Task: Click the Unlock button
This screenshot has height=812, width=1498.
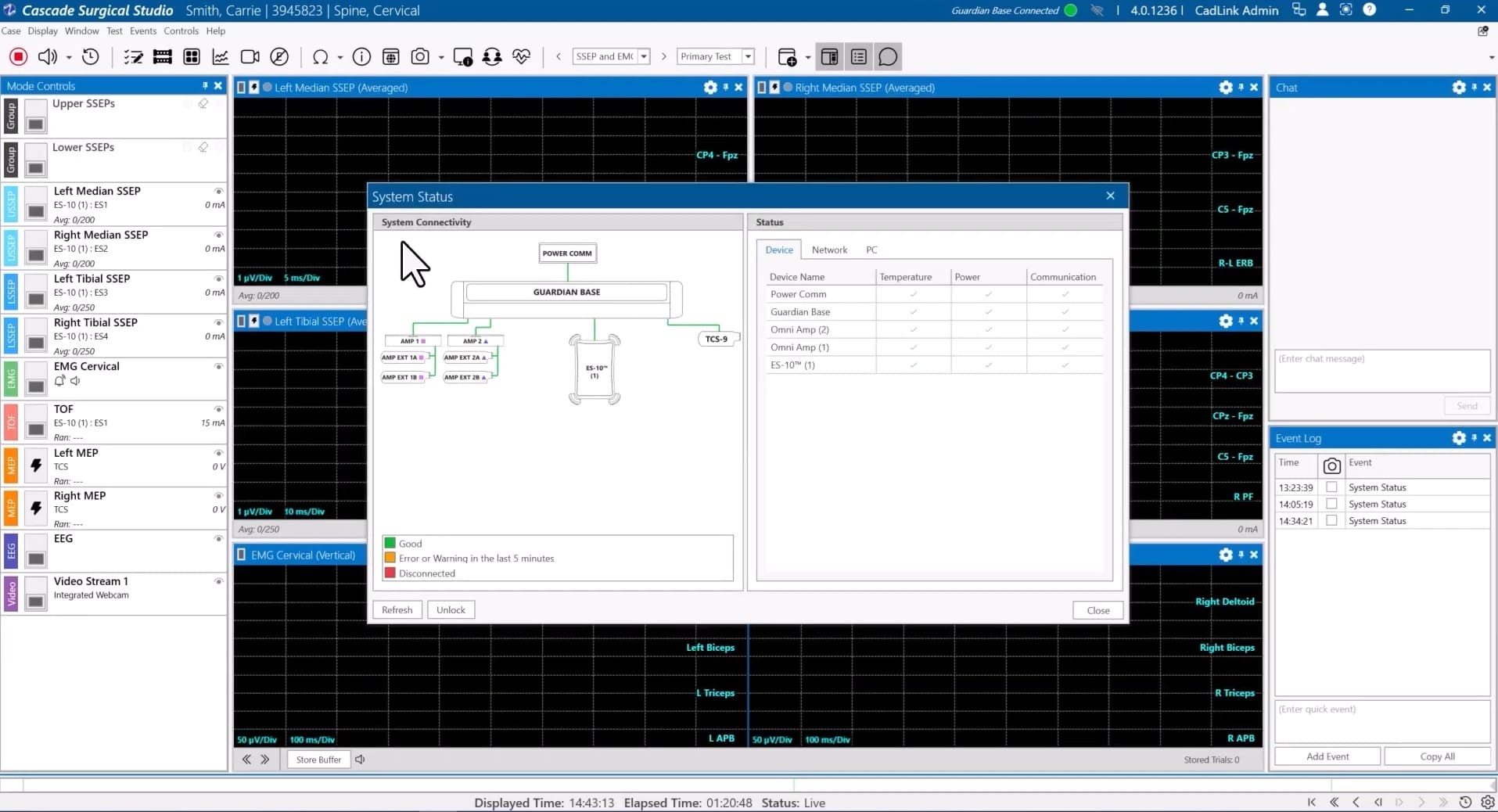Action: click(x=451, y=610)
